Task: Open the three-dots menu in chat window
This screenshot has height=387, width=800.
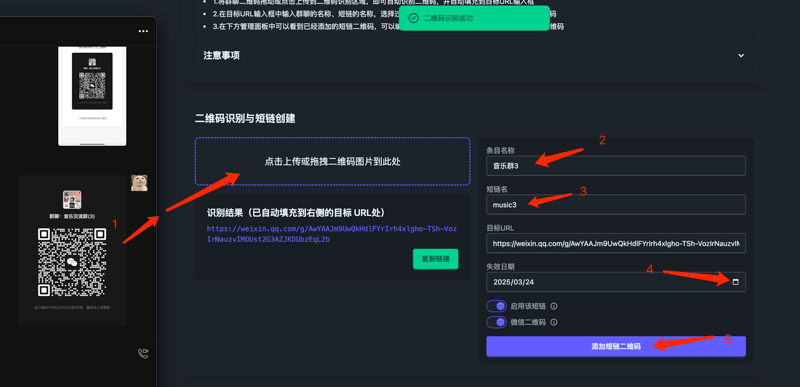Action: 143,32
